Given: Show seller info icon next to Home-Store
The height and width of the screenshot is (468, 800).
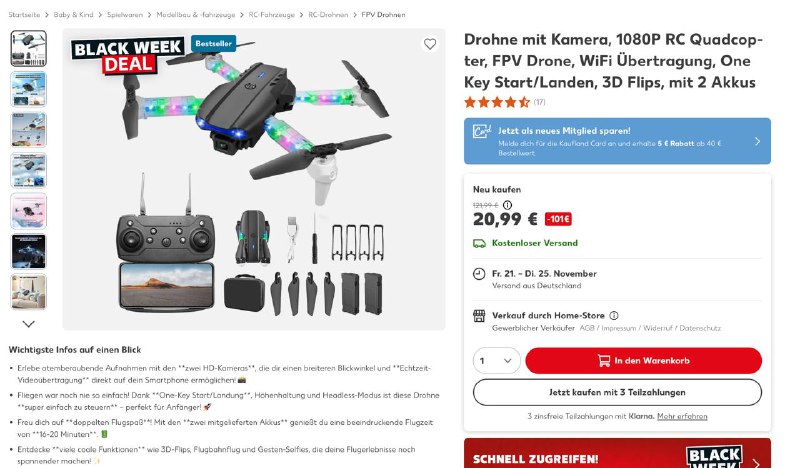Looking at the screenshot, I should pos(614,315).
